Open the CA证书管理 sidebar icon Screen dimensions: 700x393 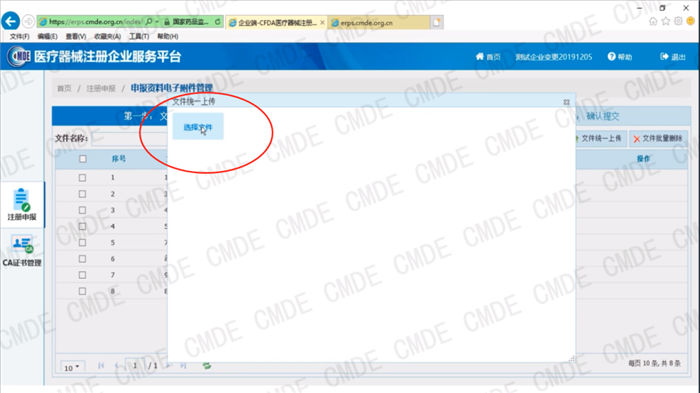[x=21, y=251]
